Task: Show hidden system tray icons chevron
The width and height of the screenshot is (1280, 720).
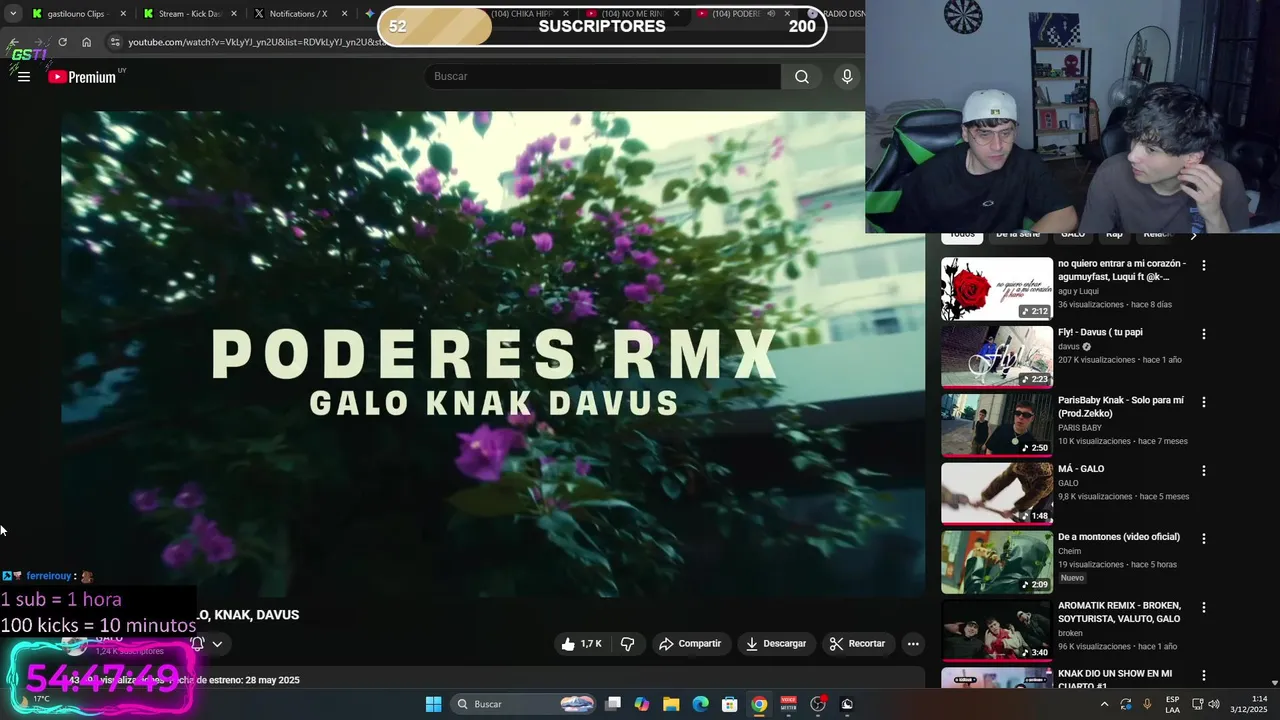Action: (x=1104, y=704)
